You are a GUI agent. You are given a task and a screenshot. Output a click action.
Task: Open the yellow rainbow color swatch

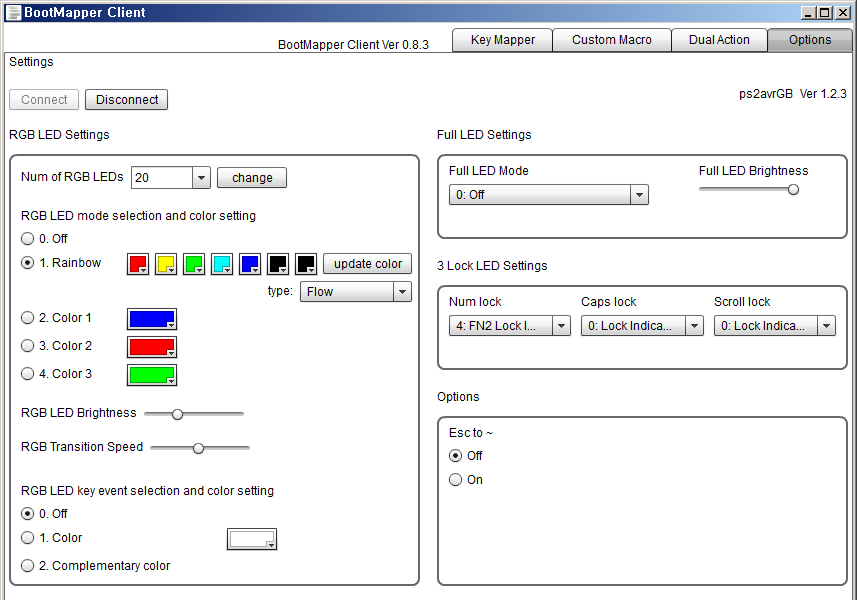[x=166, y=264]
